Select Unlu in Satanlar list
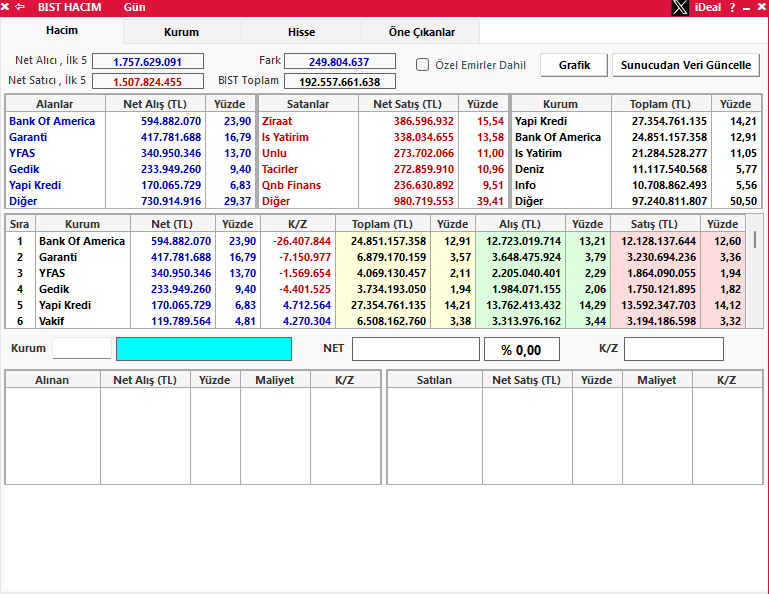The width and height of the screenshot is (769, 594). 274,153
